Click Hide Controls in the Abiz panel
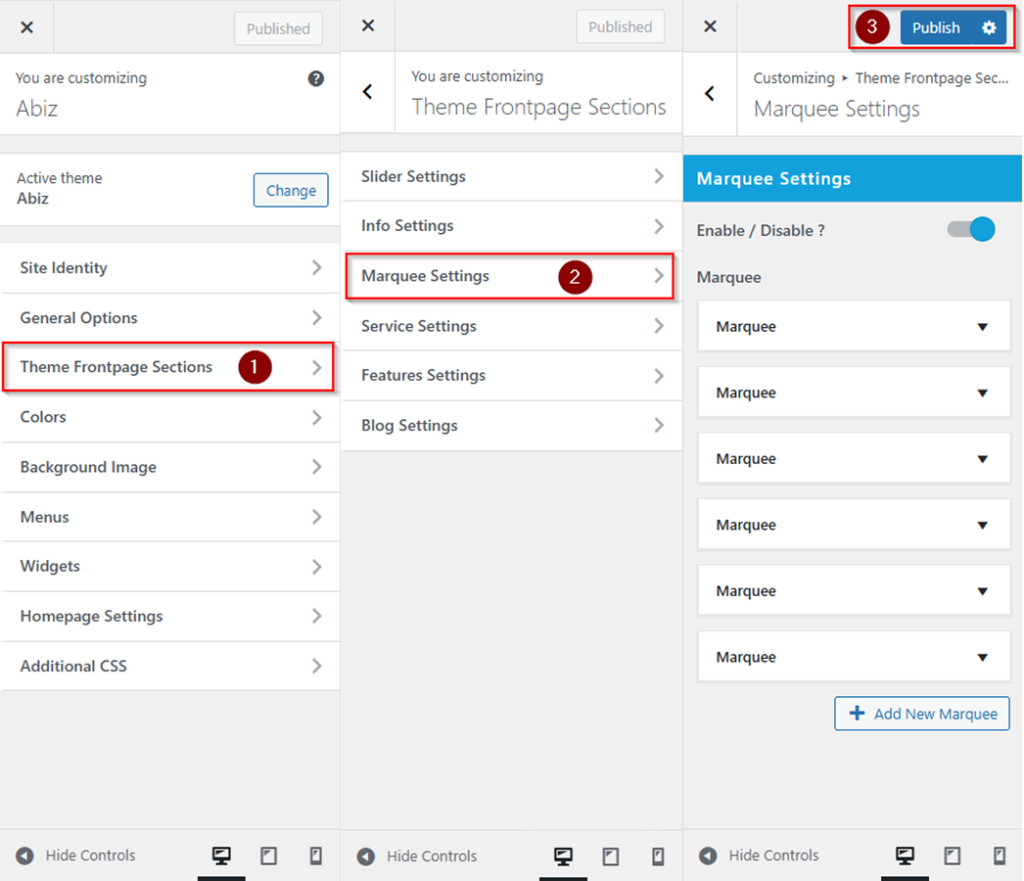This screenshot has height=881, width=1024. pyautogui.click(x=77, y=855)
